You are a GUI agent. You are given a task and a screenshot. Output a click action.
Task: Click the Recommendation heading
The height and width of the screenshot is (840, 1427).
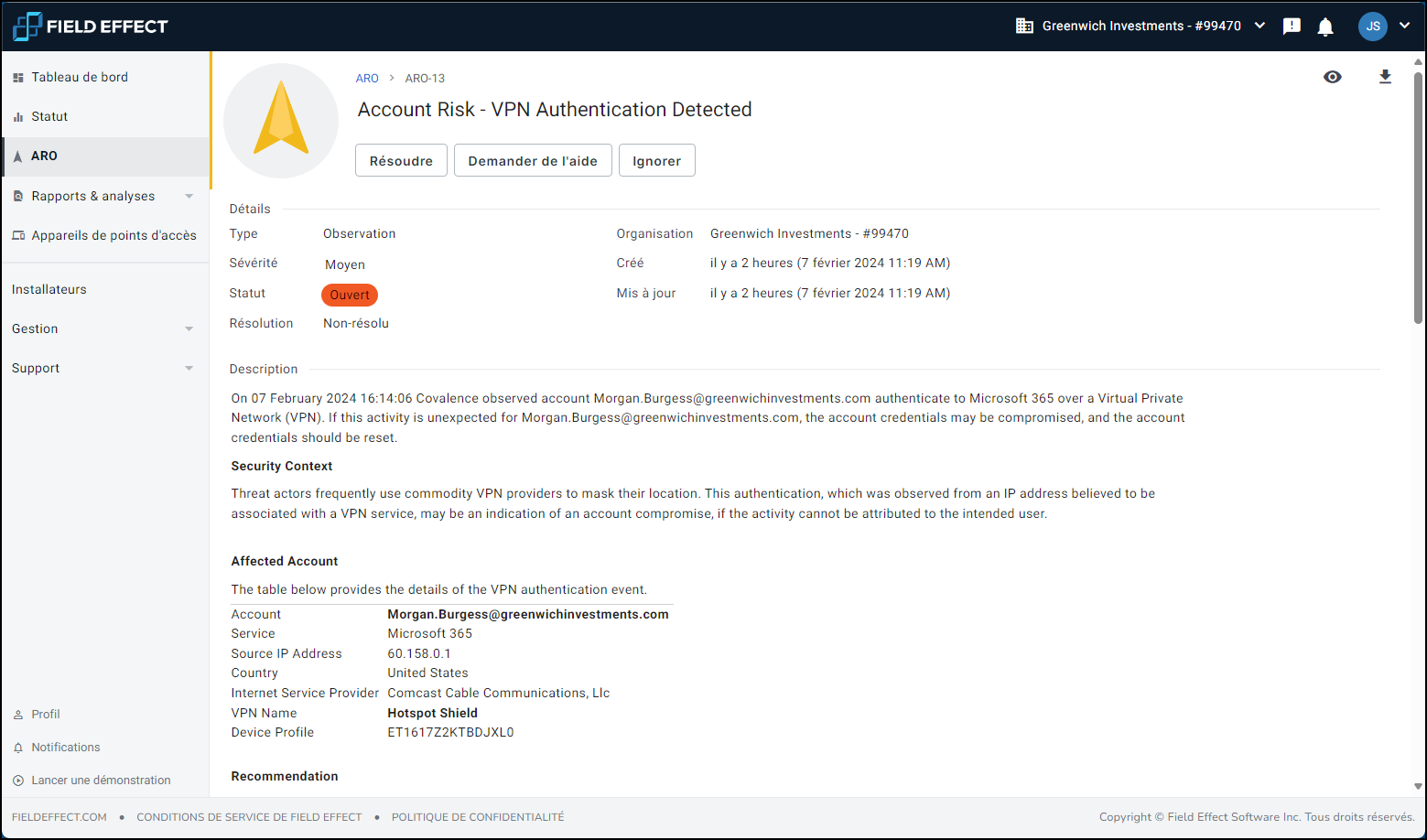pyautogui.click(x=285, y=776)
